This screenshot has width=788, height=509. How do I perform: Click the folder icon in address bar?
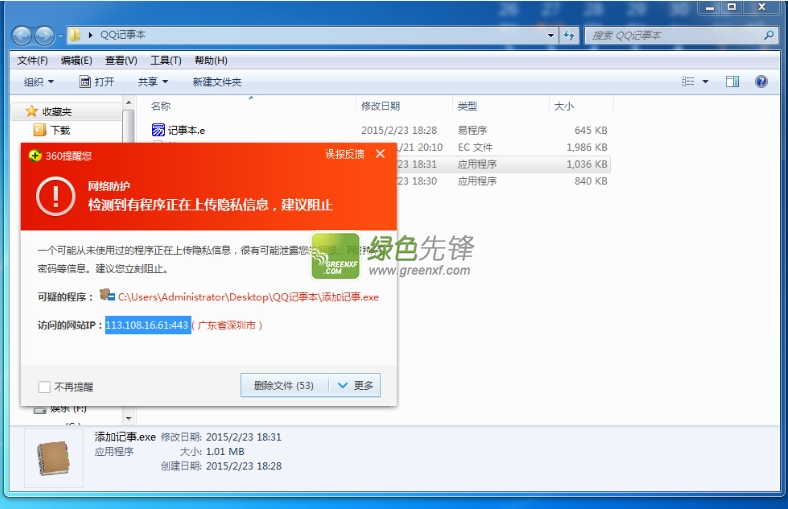74,35
